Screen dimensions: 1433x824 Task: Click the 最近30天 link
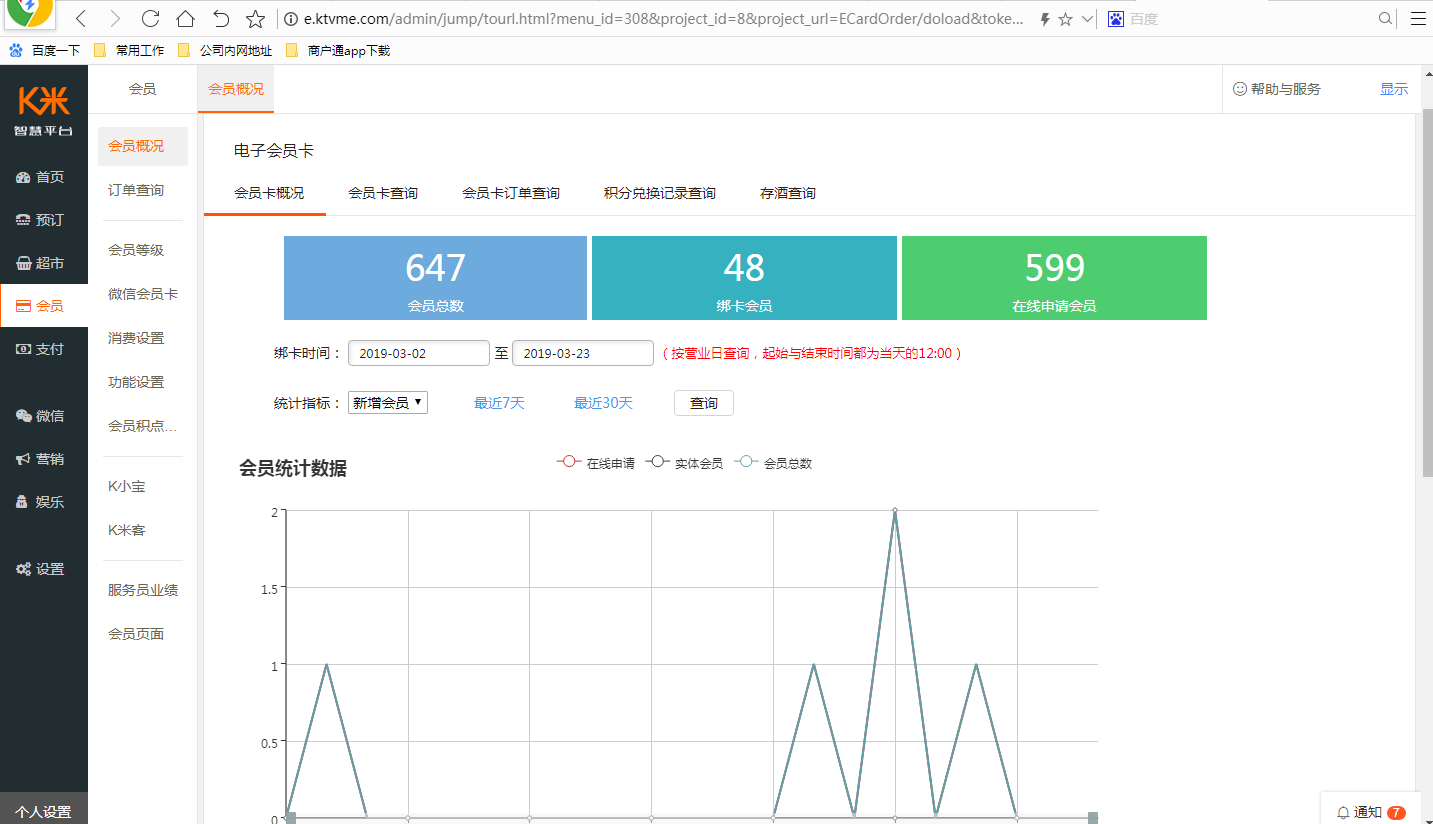pyautogui.click(x=603, y=403)
